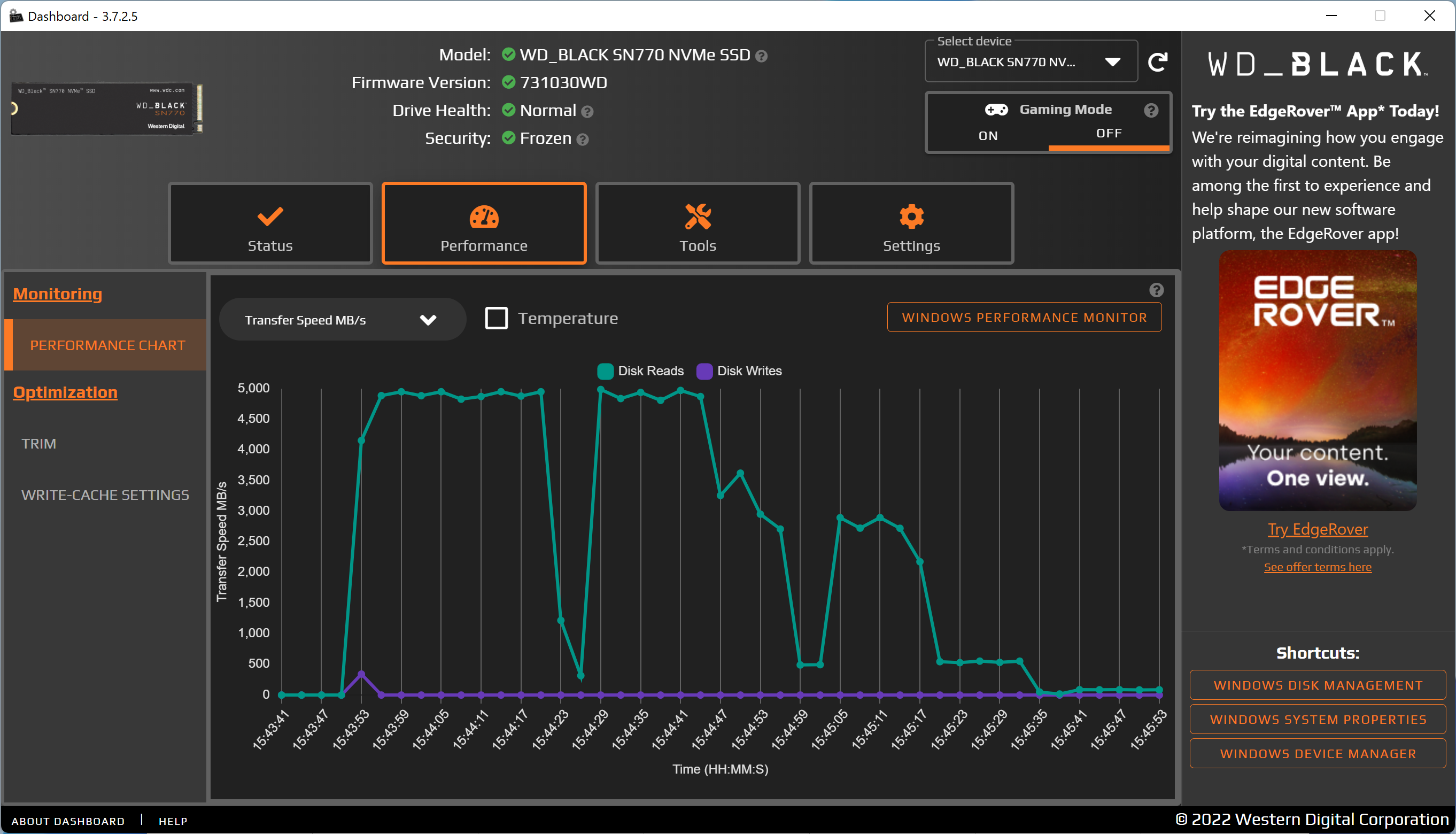Click Gaming Mode help question icon
Viewport: 1456px width, 834px height.
[x=1151, y=110]
